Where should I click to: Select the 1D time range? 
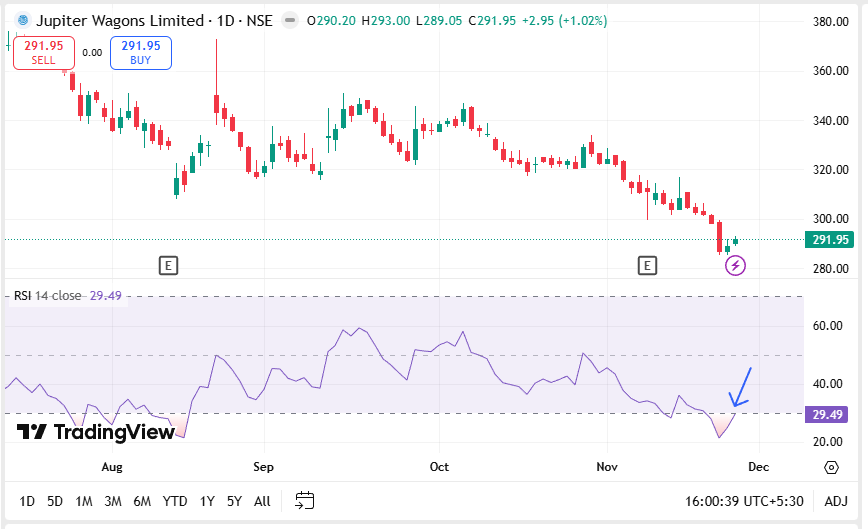click(27, 501)
